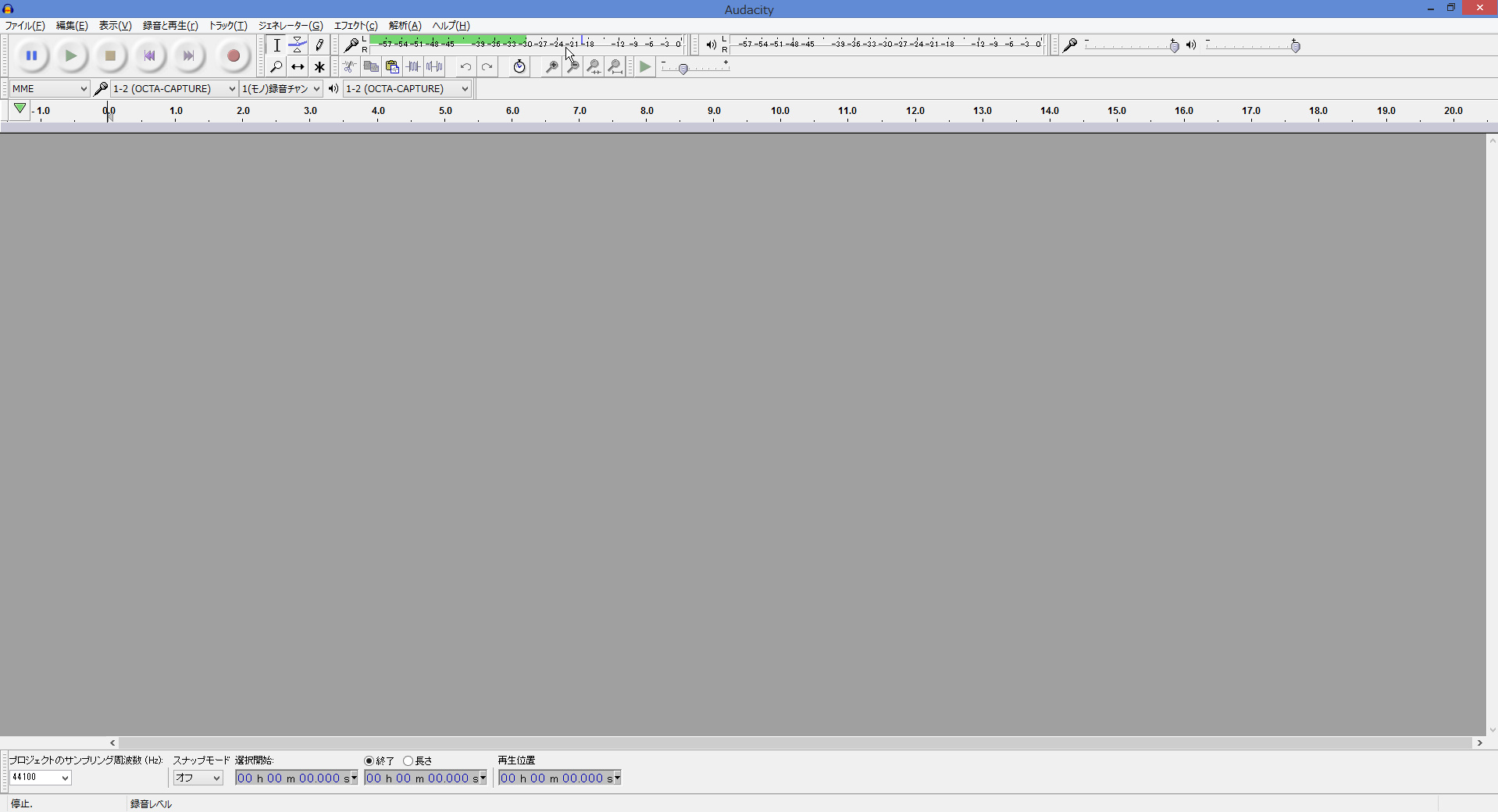Open the 解析(A) menu

click(405, 26)
